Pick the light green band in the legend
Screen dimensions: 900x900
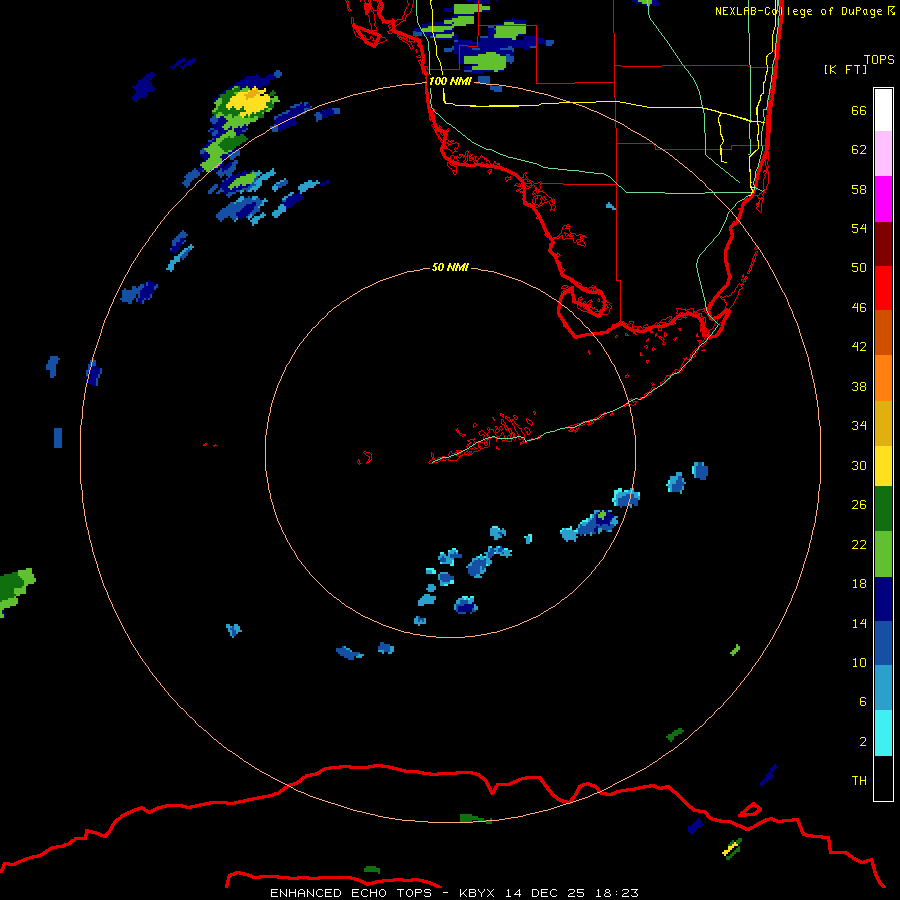883,554
